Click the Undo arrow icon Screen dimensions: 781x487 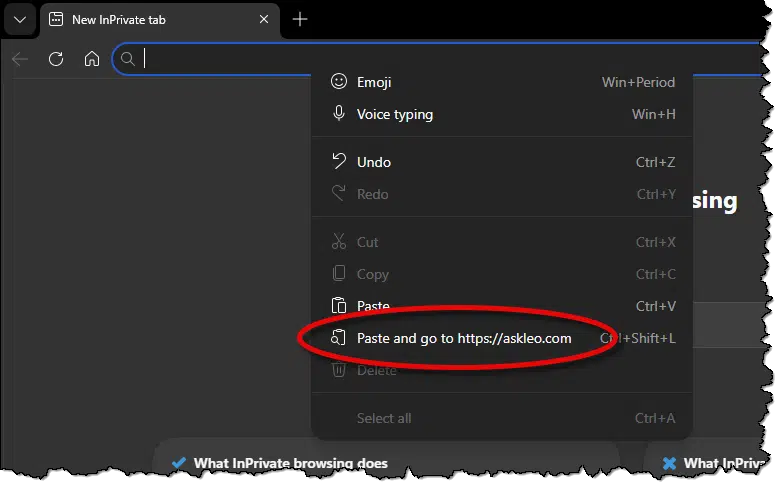tap(339, 161)
